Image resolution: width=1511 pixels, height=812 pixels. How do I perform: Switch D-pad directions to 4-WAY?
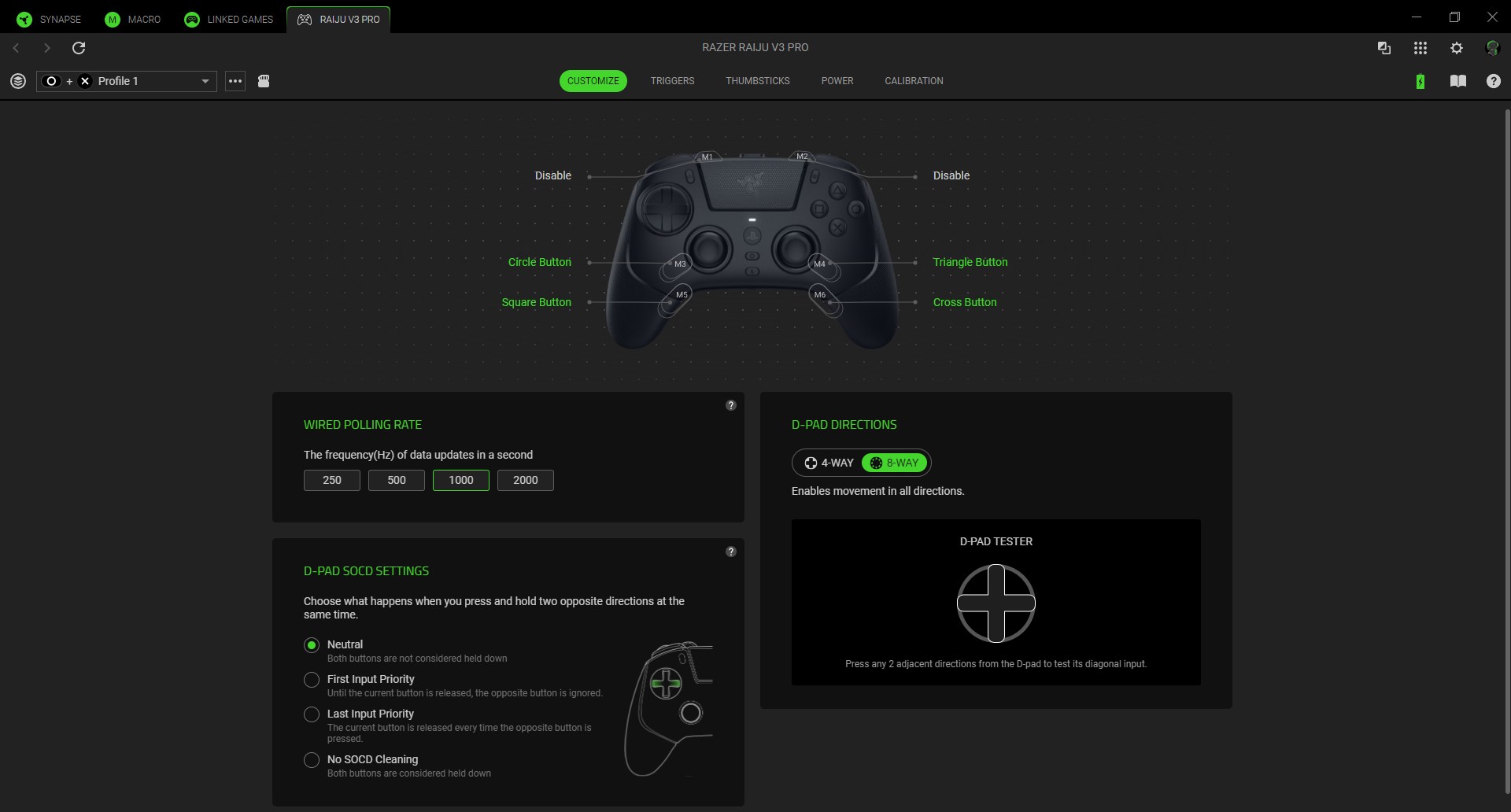pyautogui.click(x=829, y=463)
